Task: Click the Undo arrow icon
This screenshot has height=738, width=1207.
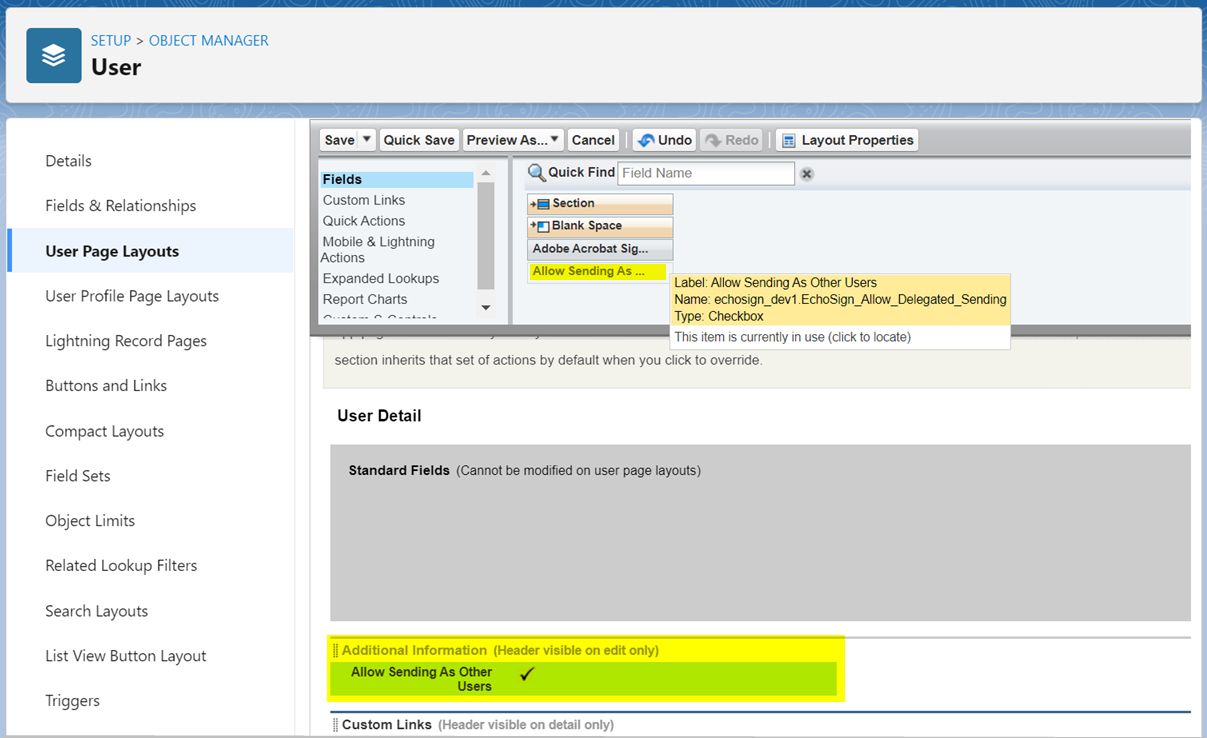Action: [646, 140]
